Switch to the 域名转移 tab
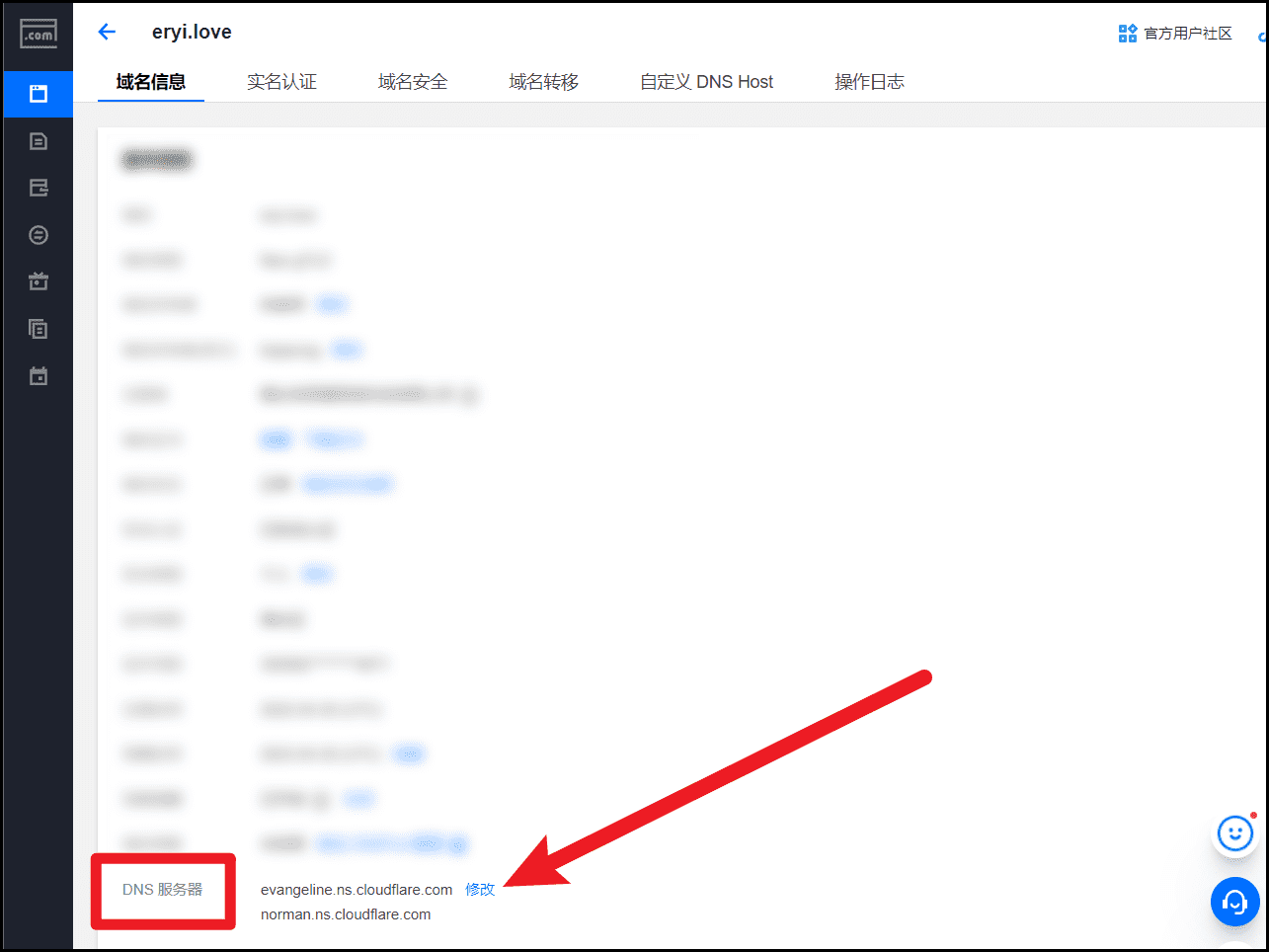 [544, 82]
